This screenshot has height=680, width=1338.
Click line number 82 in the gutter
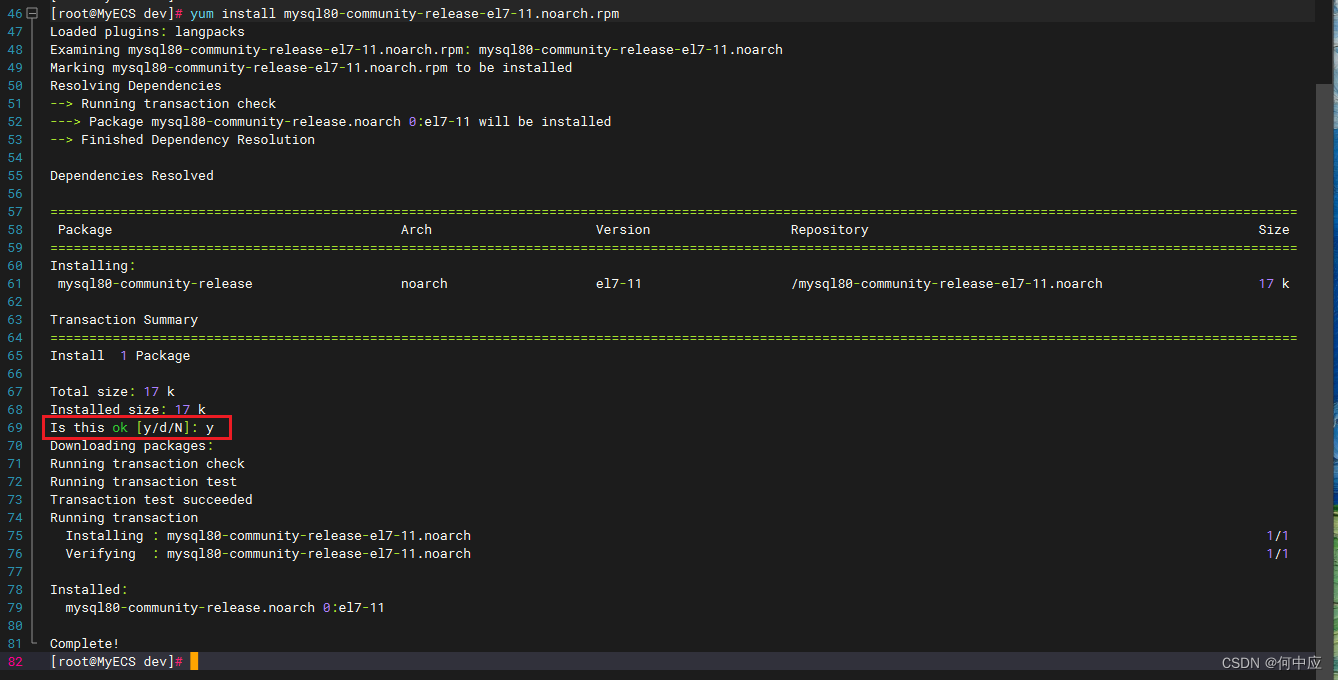point(14,662)
